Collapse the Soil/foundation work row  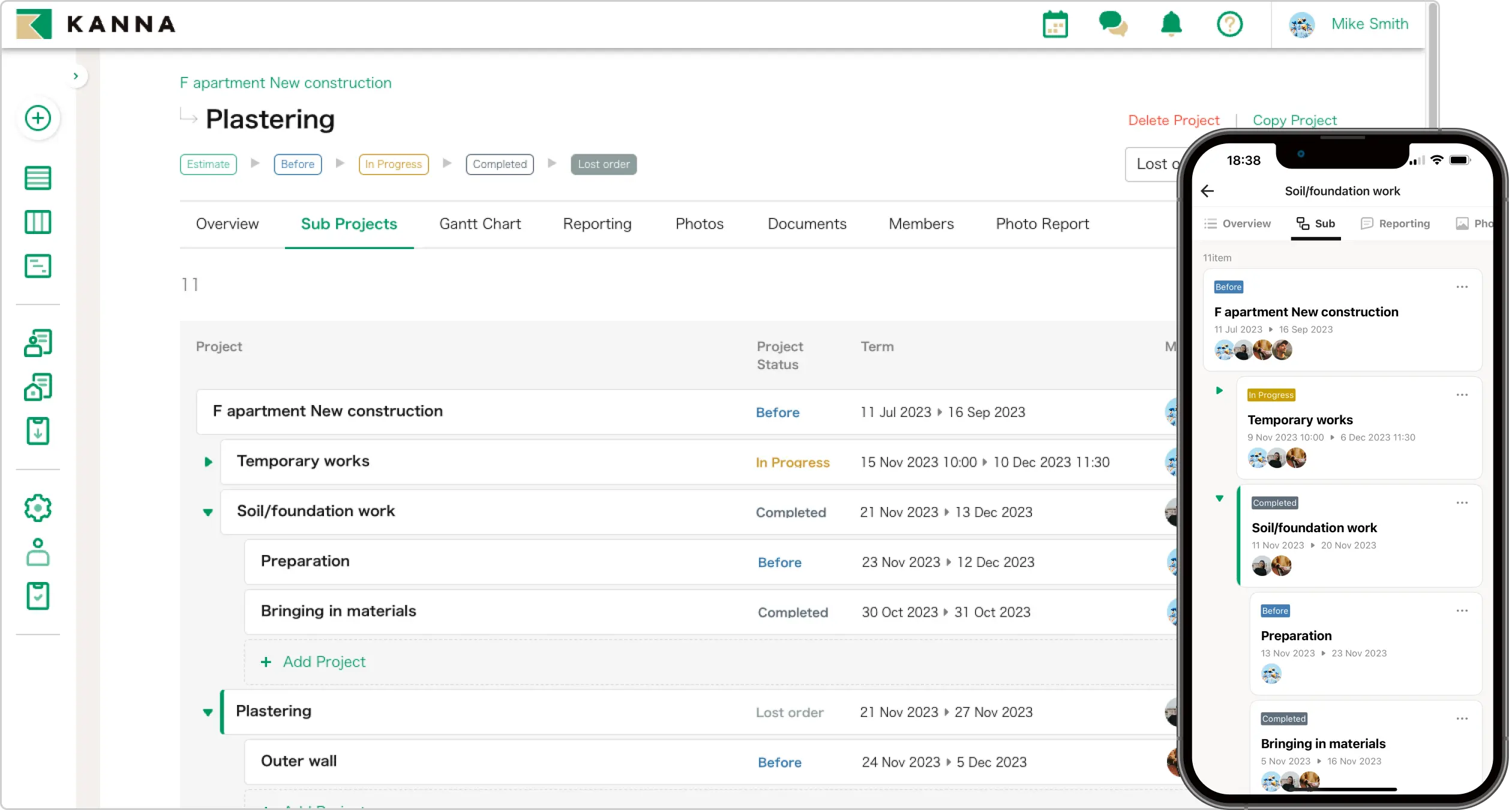[x=208, y=512]
